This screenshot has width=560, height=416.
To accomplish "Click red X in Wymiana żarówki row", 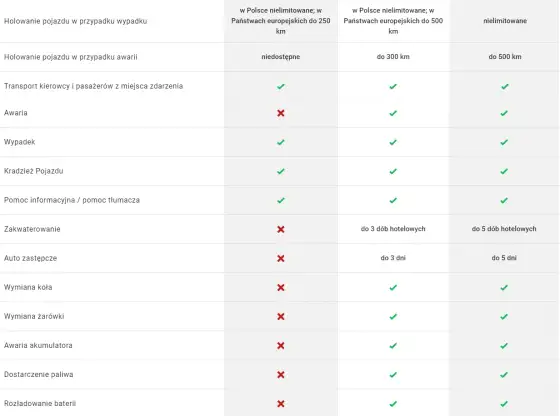I will pyautogui.click(x=281, y=316).
